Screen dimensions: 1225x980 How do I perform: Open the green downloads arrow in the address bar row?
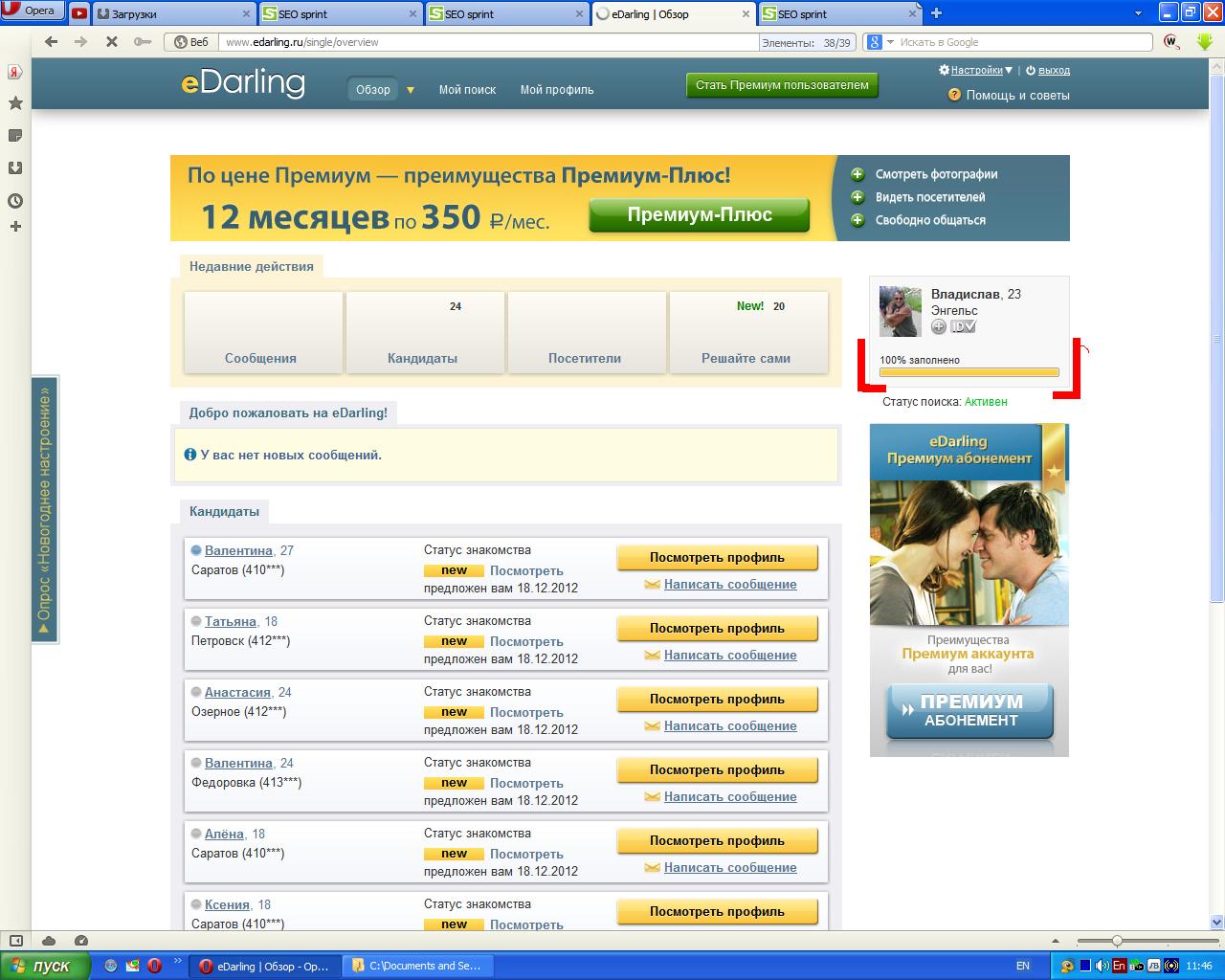click(x=1205, y=42)
